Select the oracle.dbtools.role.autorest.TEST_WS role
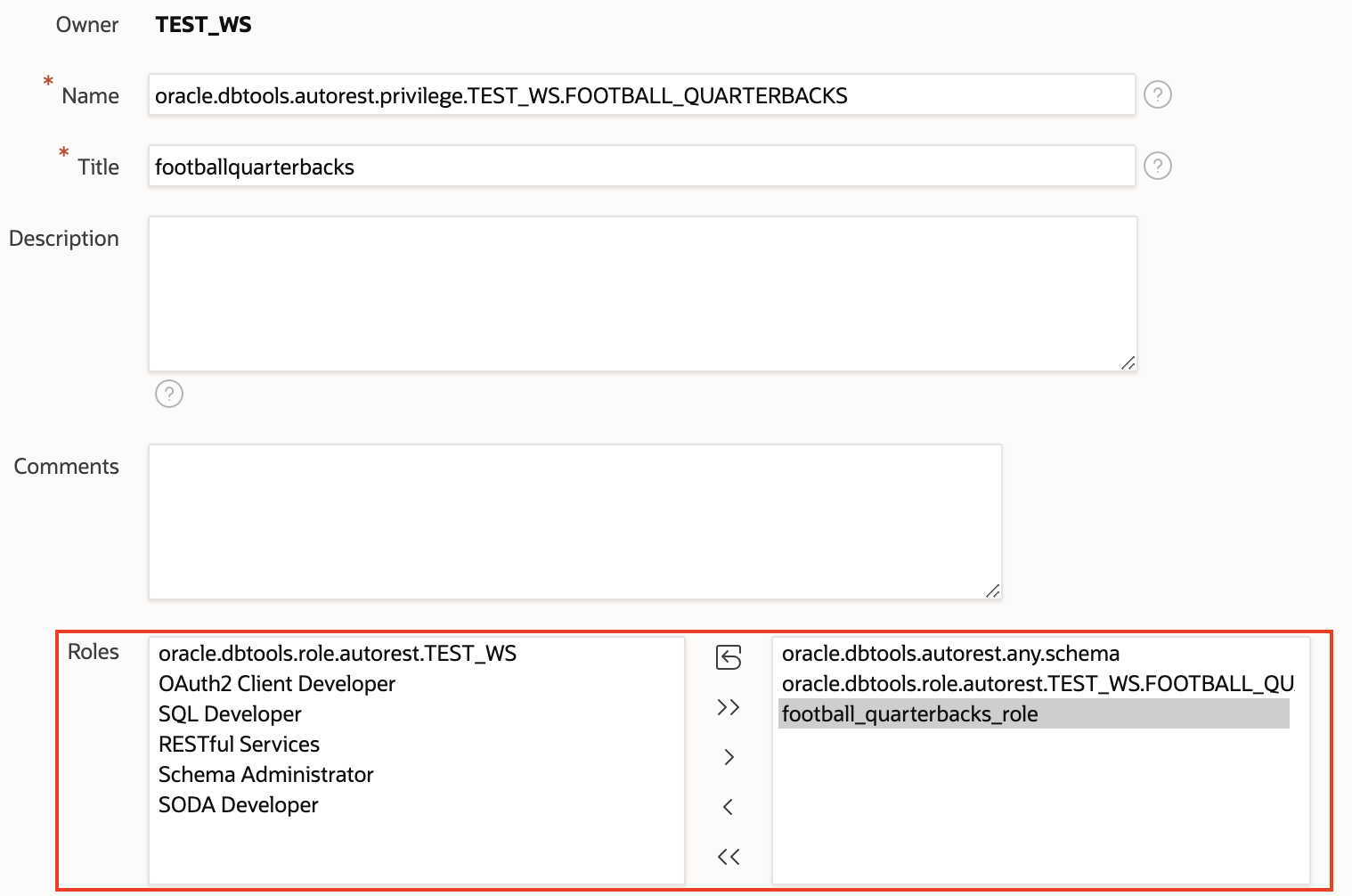This screenshot has height=896, width=1352. tap(338, 653)
